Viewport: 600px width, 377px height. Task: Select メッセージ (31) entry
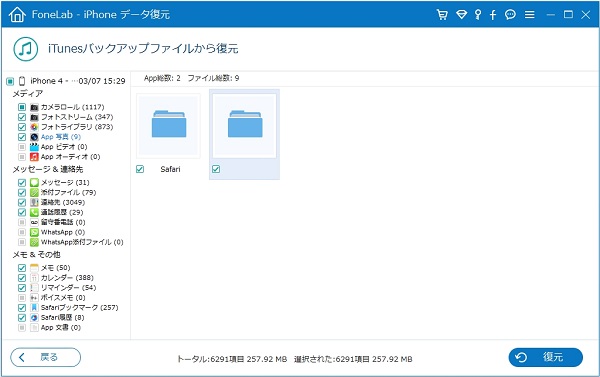[65, 183]
